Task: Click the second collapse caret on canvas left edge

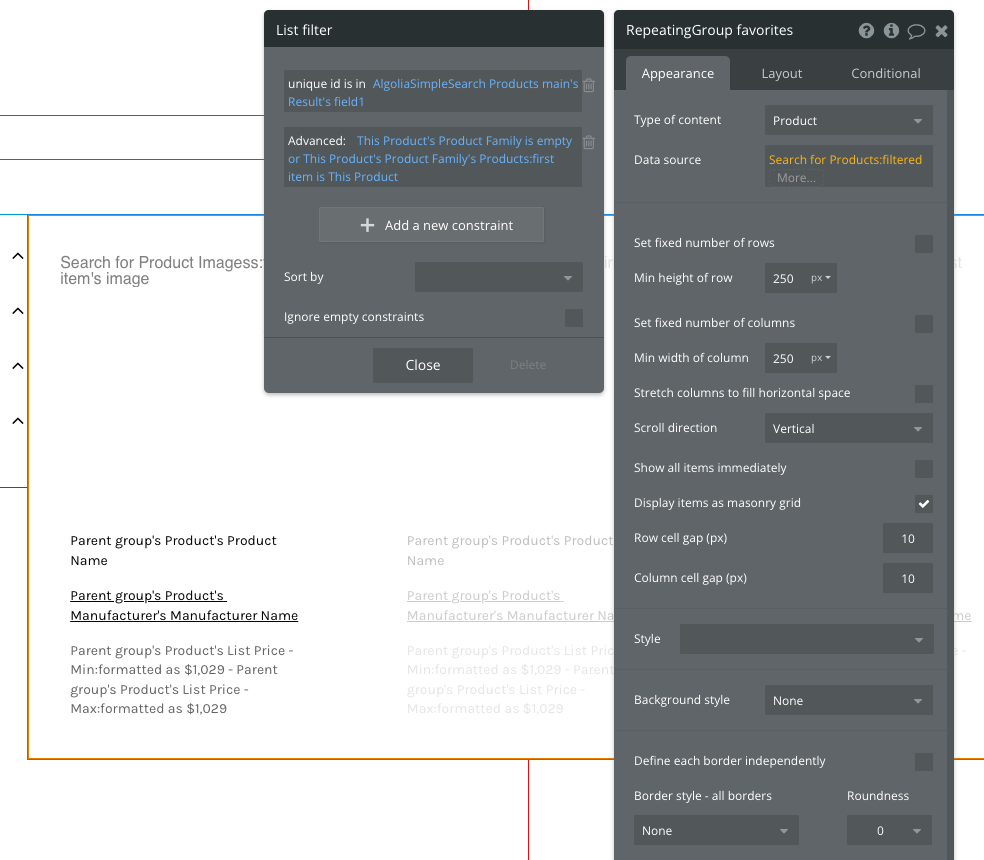Action: [18, 311]
